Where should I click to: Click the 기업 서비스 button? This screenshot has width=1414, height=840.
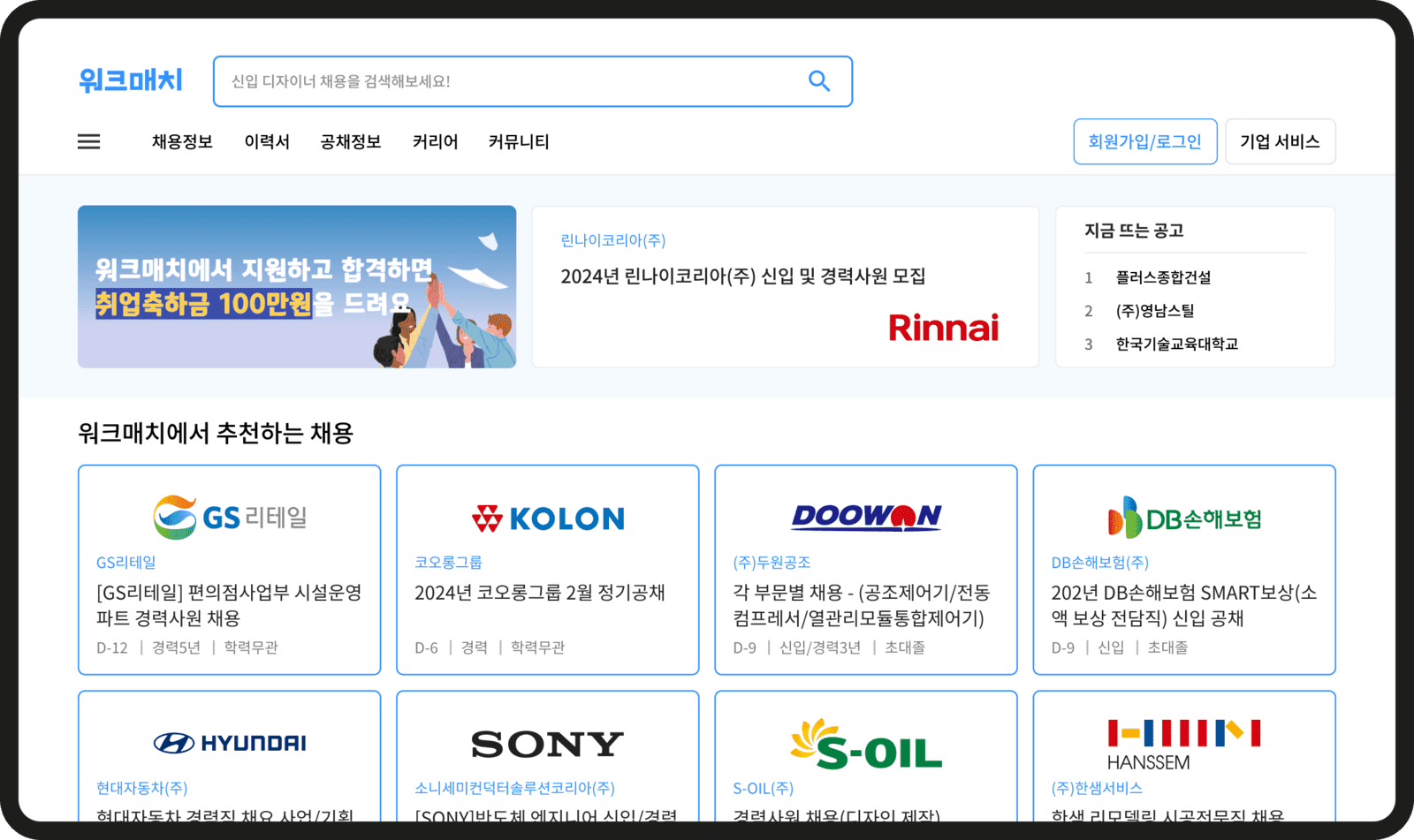[1281, 141]
